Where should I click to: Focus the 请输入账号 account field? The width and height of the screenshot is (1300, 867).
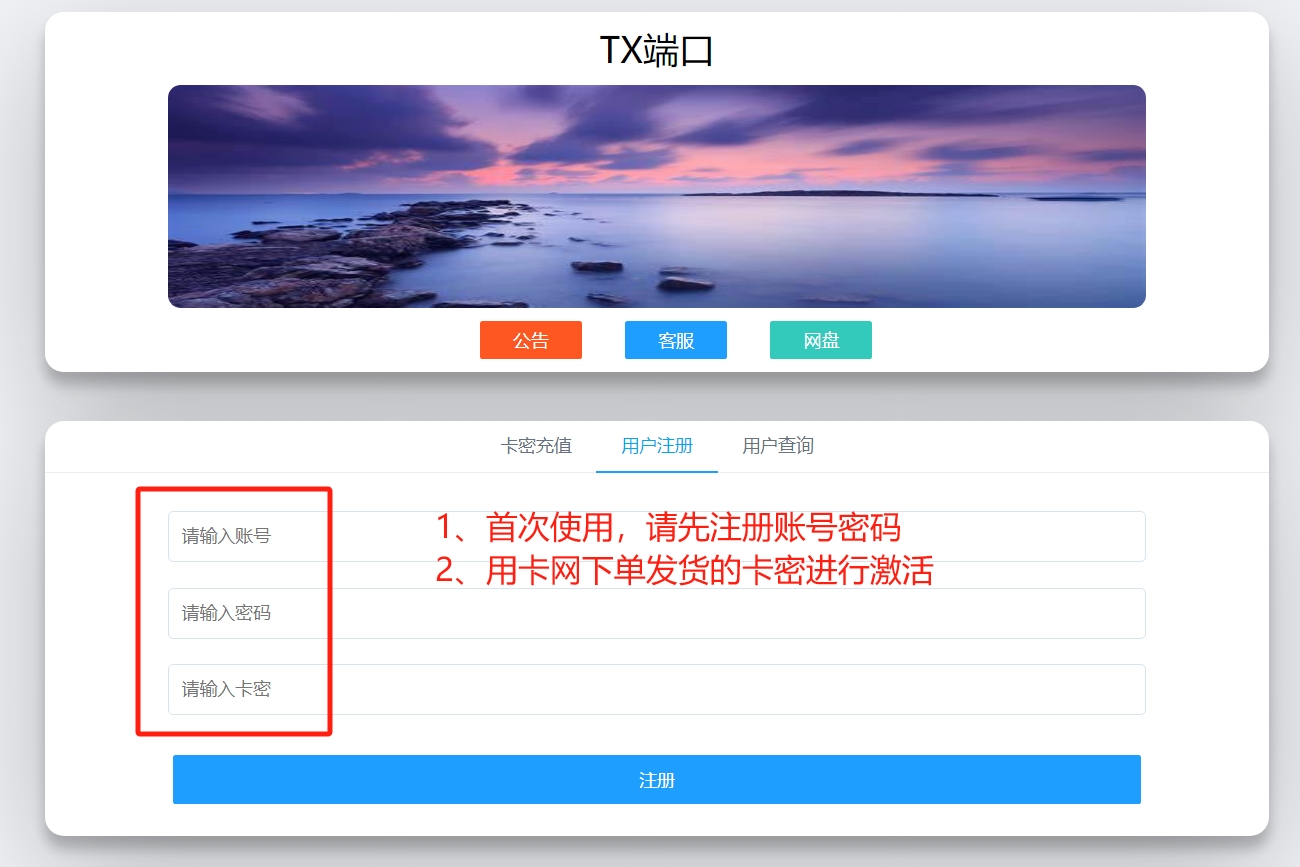click(x=657, y=536)
